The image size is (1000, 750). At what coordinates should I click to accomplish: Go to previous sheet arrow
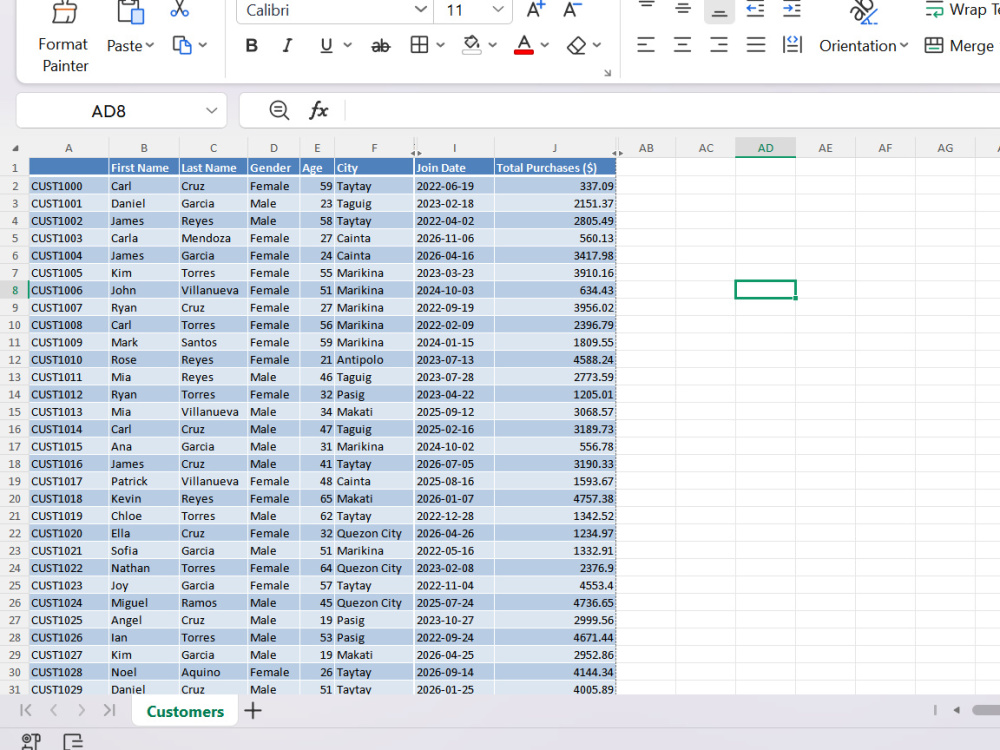point(54,710)
